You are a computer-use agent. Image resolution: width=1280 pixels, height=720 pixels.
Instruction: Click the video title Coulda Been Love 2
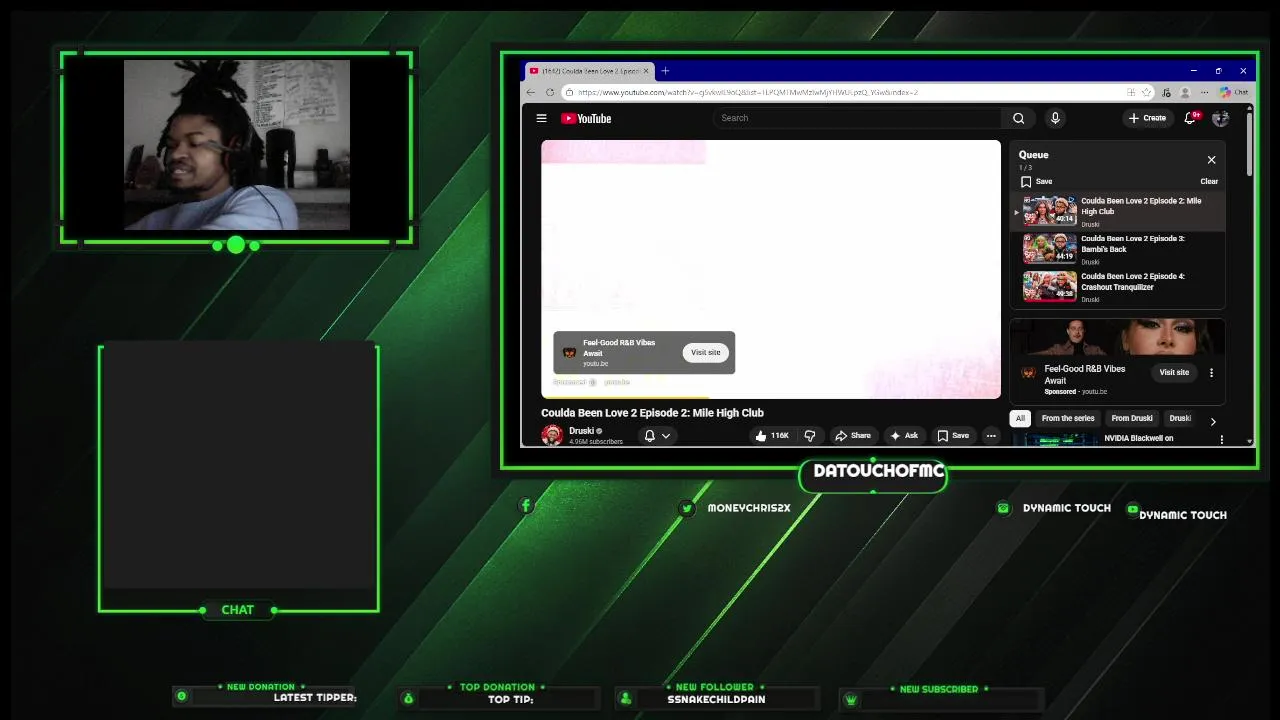(652, 413)
